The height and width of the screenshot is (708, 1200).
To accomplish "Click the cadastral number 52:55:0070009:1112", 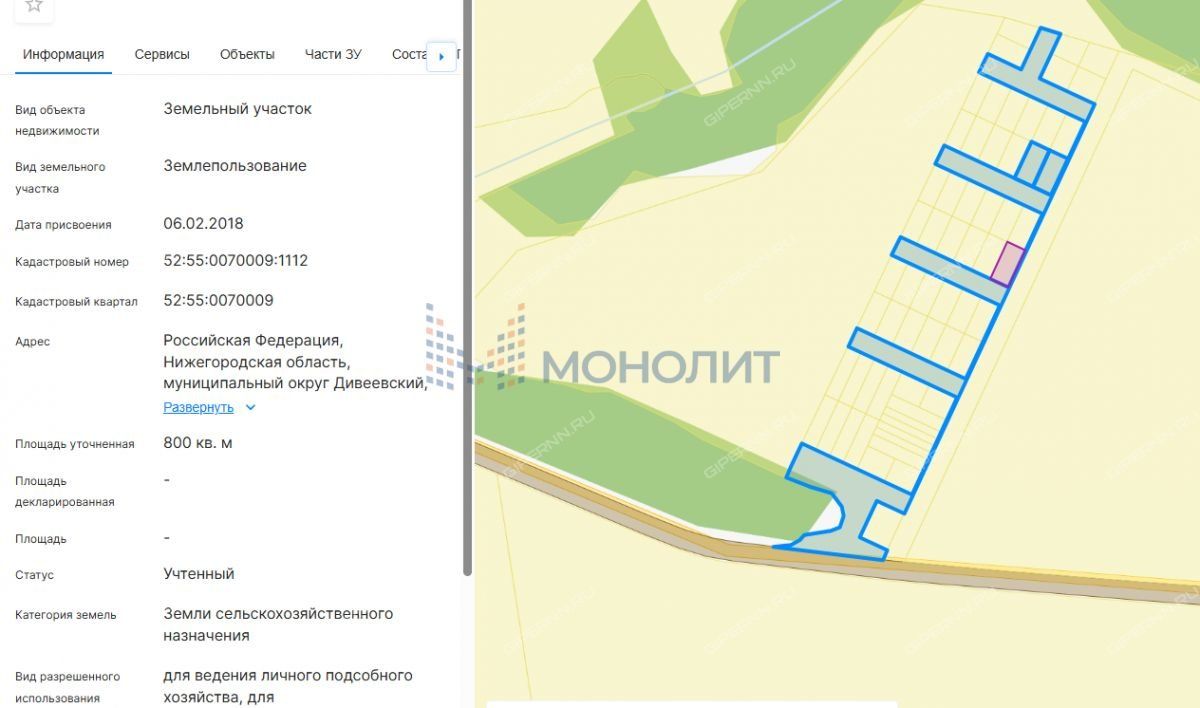I will [x=236, y=261].
